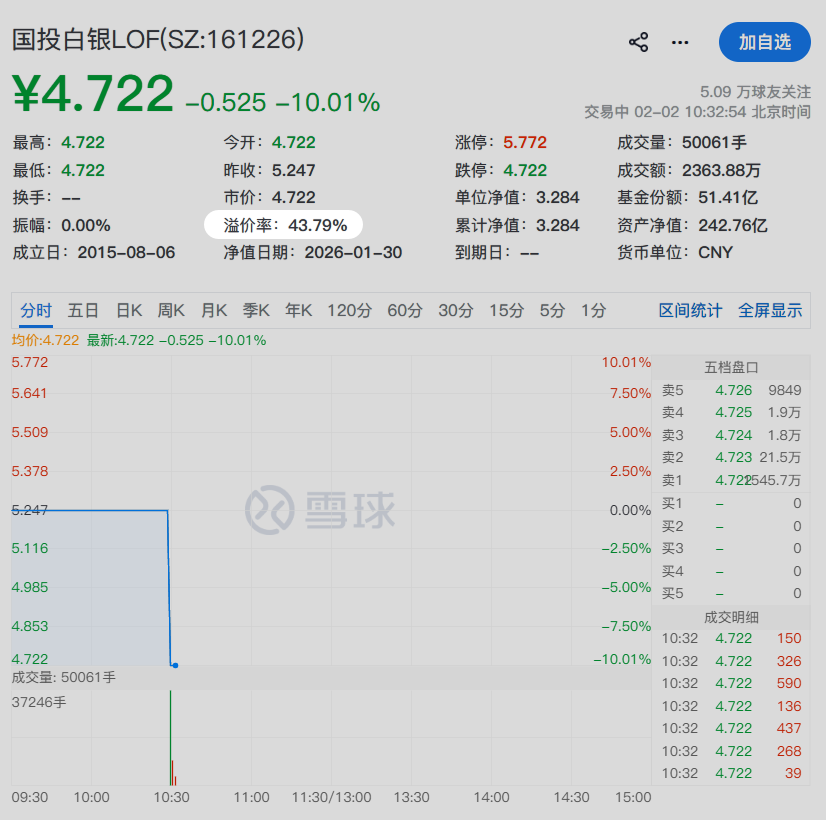Click the 卖2 row at 4.723
Viewport: 826px width, 820px height.
click(731, 457)
